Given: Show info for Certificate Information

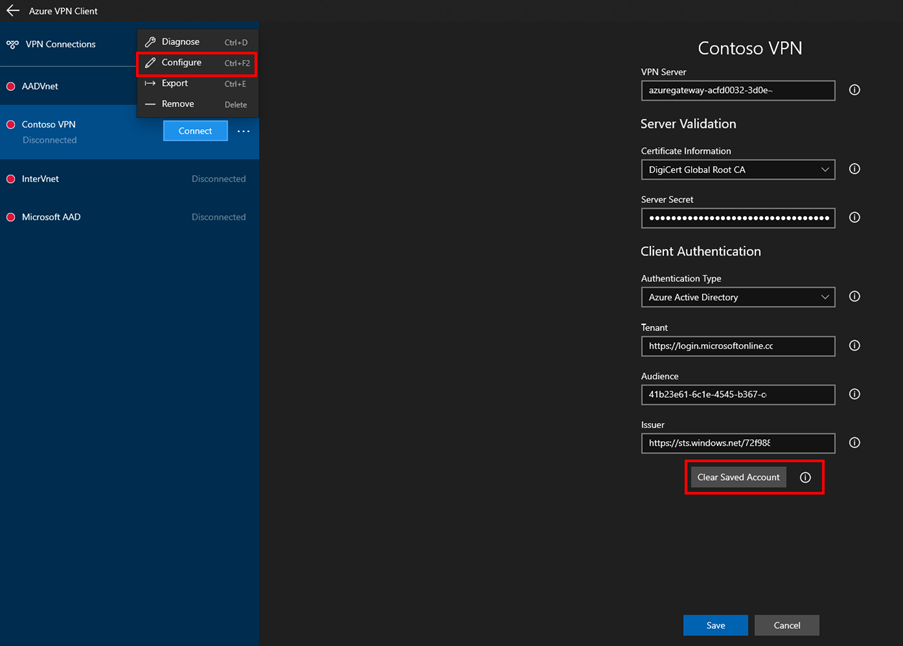Looking at the screenshot, I should (855, 169).
